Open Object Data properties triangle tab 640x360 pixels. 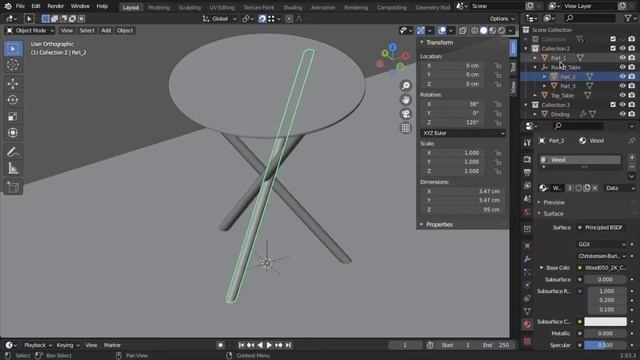pyautogui.click(x=527, y=311)
